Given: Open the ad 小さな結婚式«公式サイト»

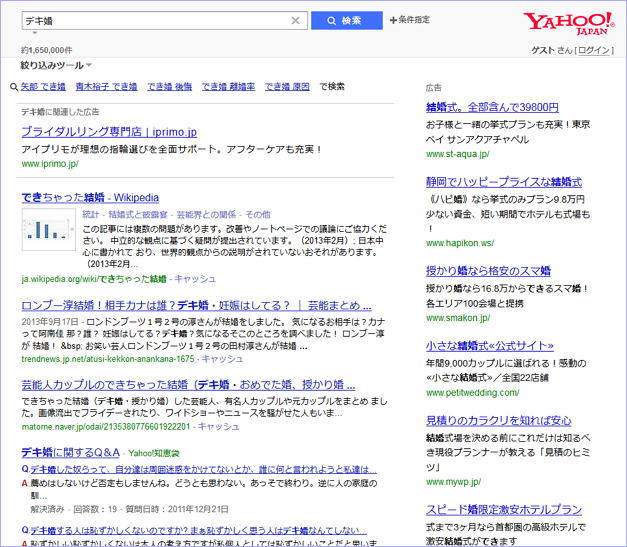Looking at the screenshot, I should pos(490,346).
